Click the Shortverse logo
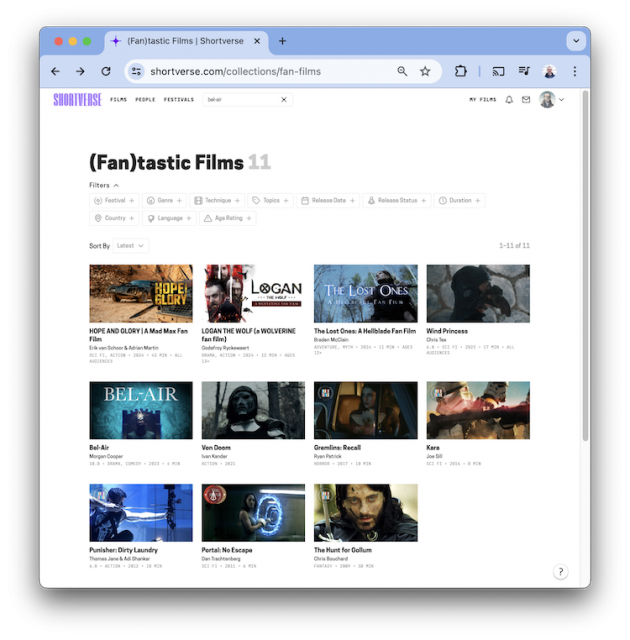The image size is (630, 640). tap(77, 100)
